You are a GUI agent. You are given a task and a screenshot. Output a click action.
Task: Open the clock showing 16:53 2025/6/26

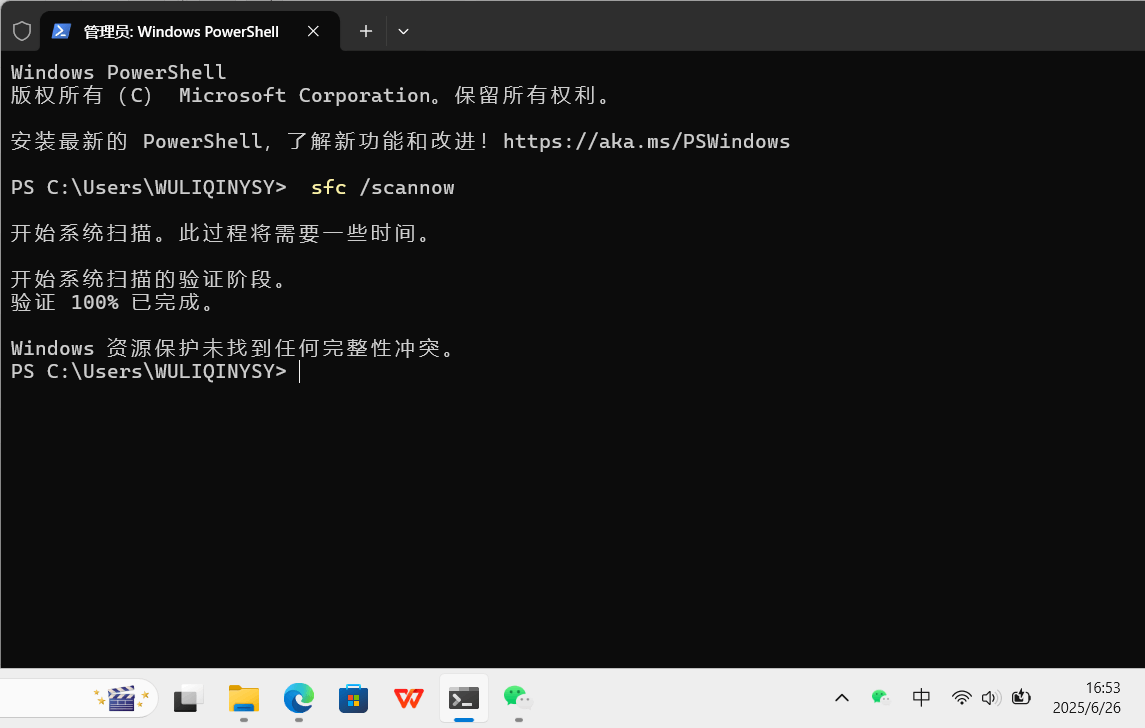pyautogui.click(x=1087, y=698)
